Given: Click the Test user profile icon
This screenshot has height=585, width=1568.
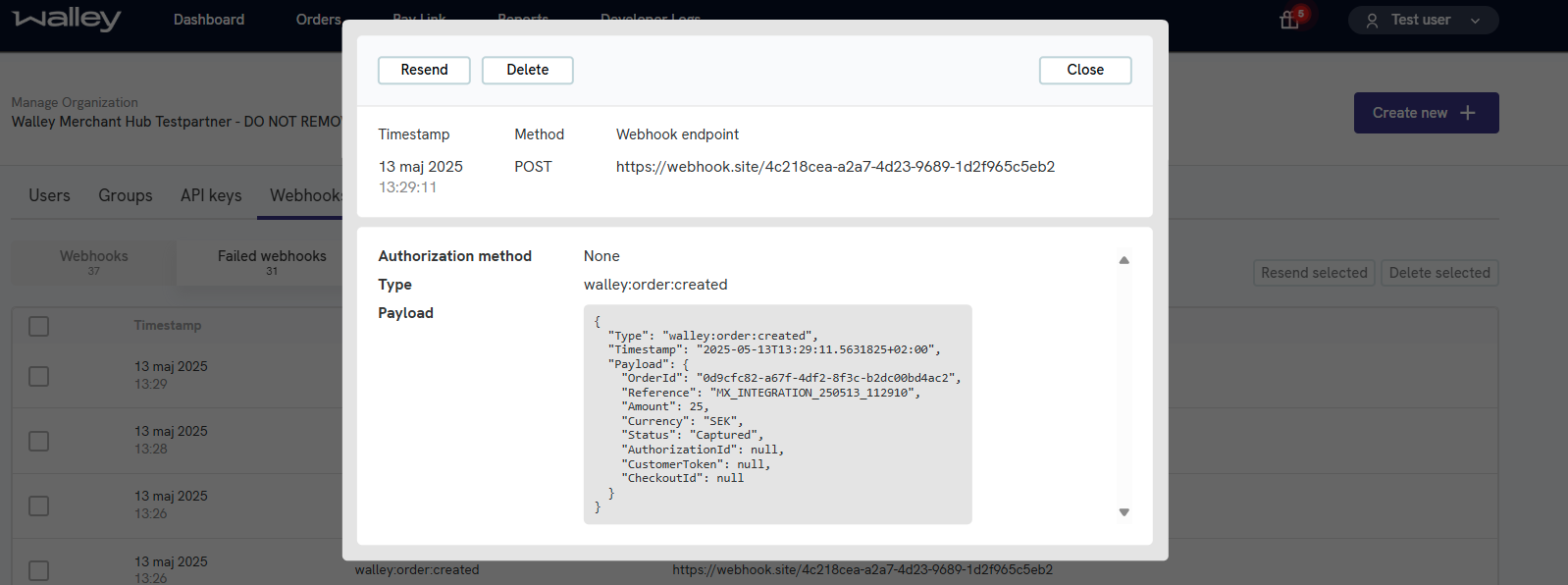Looking at the screenshot, I should coord(1372,21).
